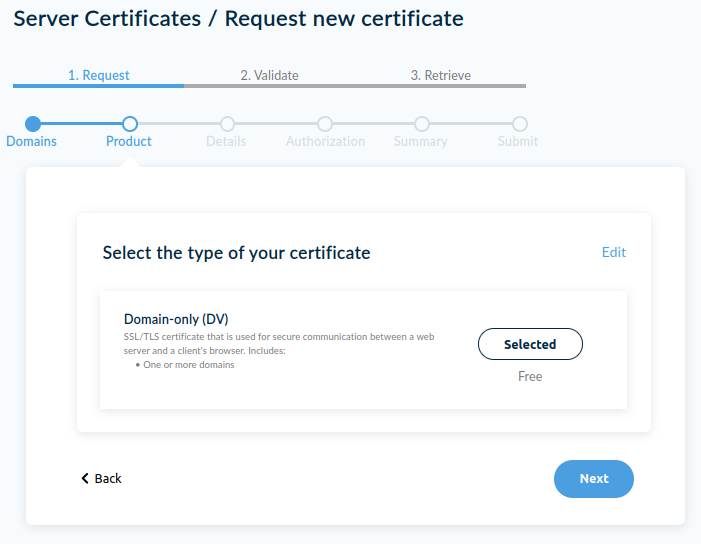Viewport: 701px width, 544px height.
Task: Click the Domain-only (DV) certificate title
Action: tap(176, 319)
